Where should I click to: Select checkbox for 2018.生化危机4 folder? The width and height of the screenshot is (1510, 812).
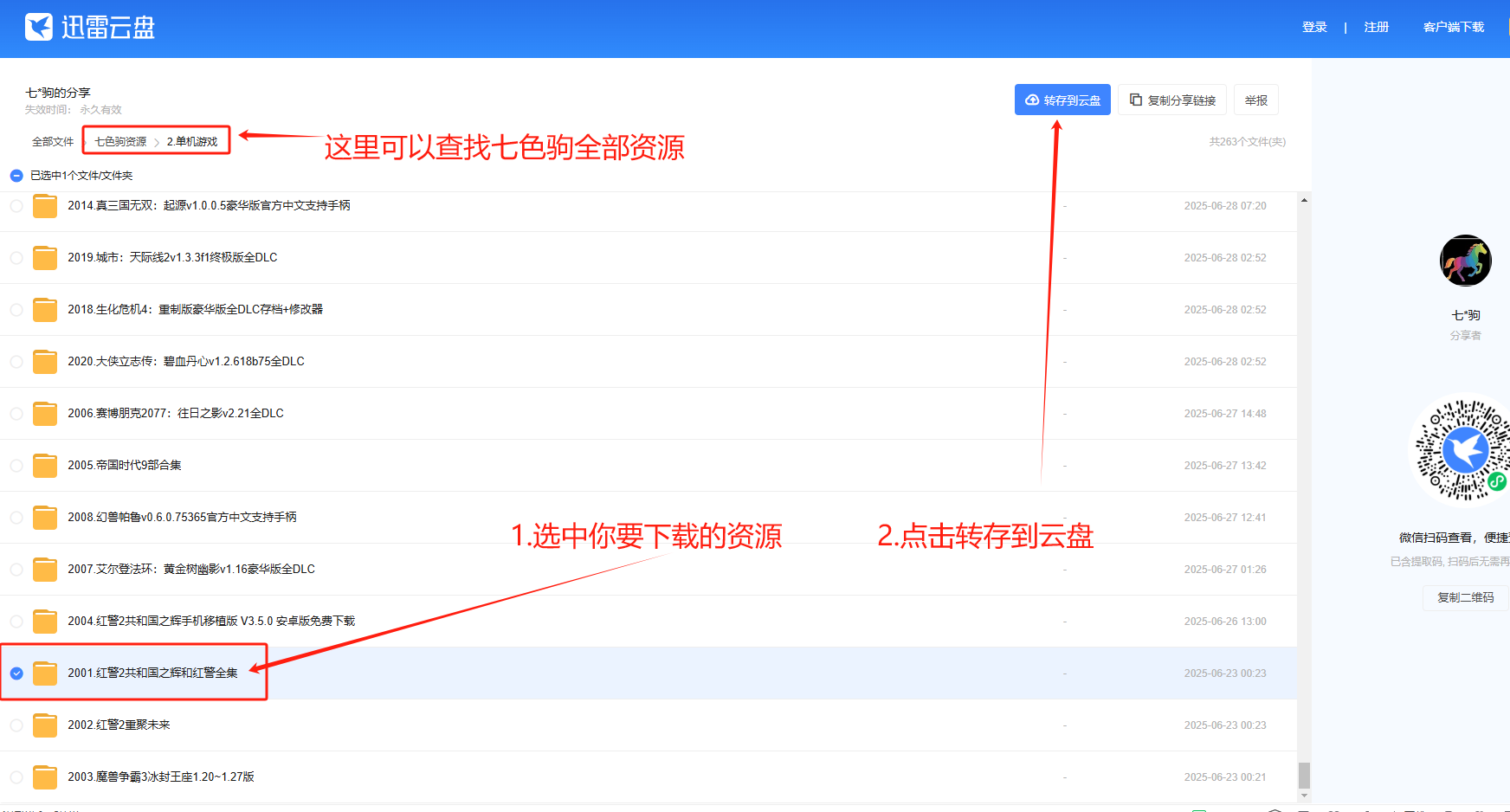click(16, 310)
